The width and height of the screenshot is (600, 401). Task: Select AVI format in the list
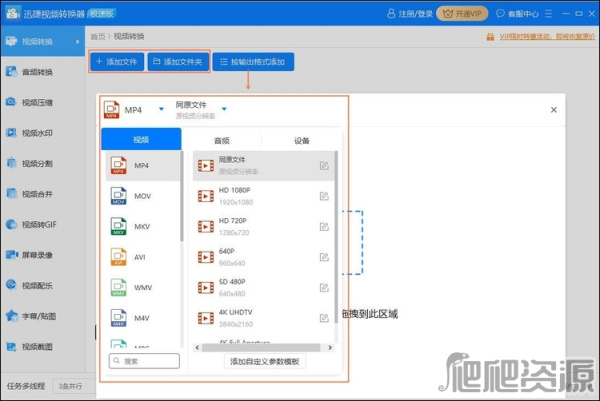[x=142, y=257]
